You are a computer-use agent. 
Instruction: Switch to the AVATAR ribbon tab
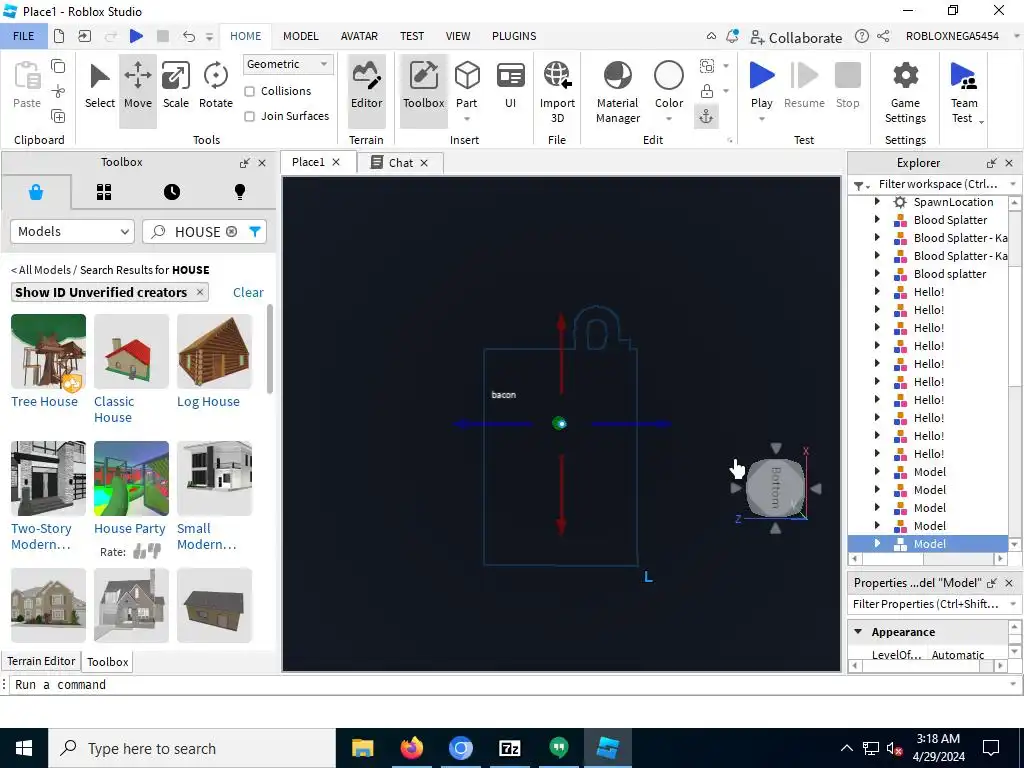pos(359,36)
